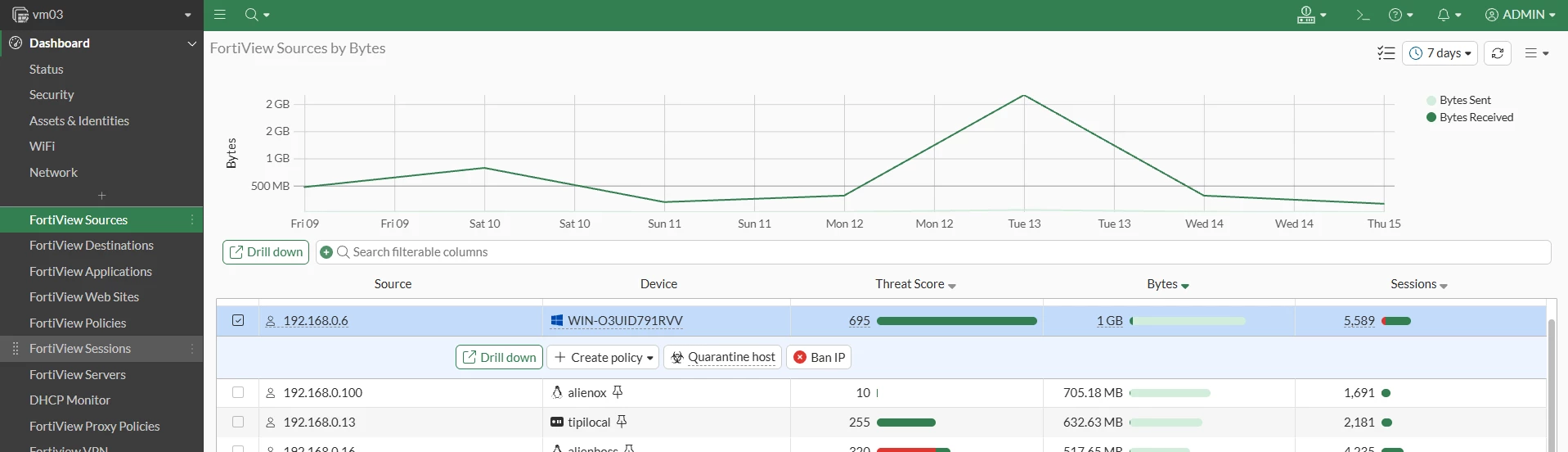Check the 192.168.0.100 row checkbox
Screen dimensions: 1568x452
point(238,392)
